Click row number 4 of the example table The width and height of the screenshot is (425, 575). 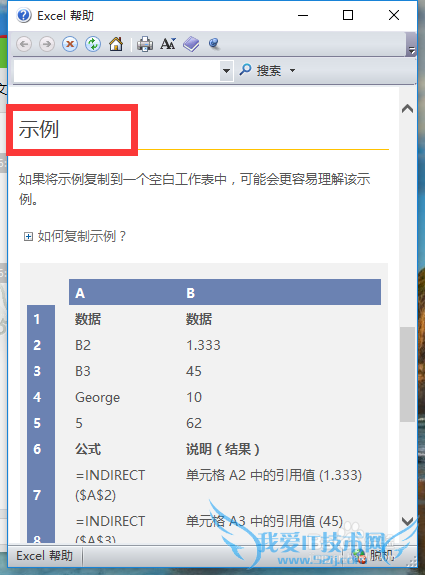click(x=37, y=397)
